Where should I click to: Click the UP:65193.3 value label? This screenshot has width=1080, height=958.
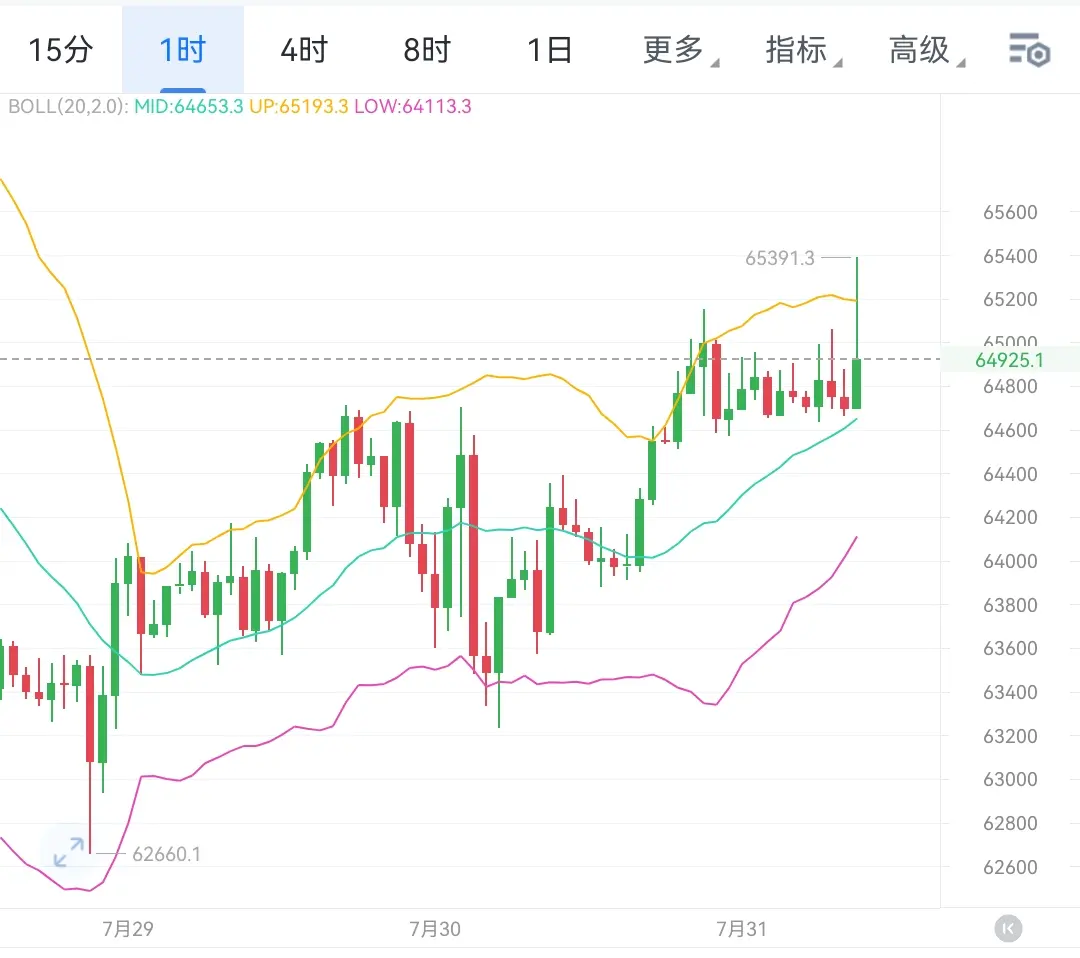(x=298, y=107)
